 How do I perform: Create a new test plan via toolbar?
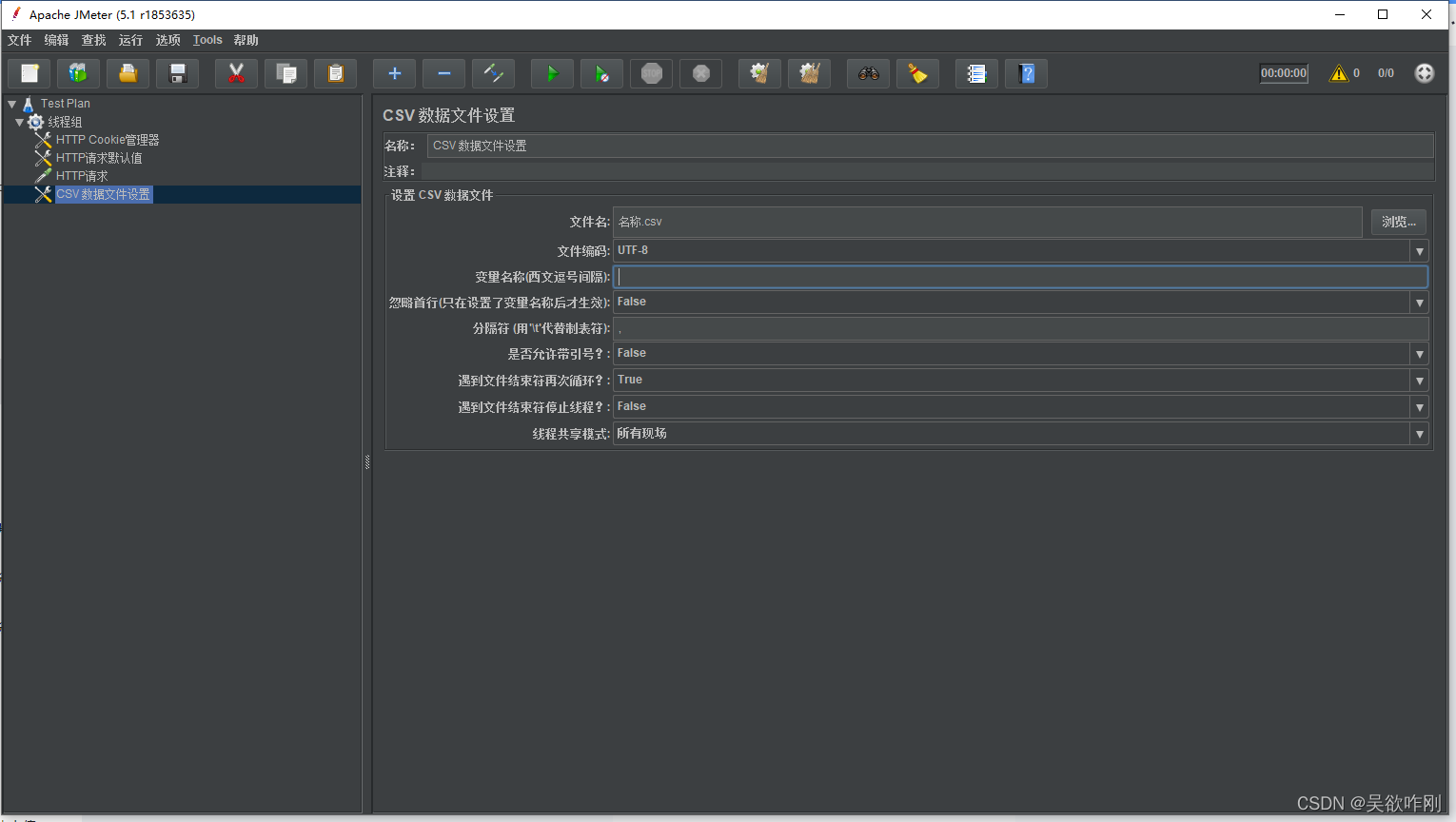point(30,73)
